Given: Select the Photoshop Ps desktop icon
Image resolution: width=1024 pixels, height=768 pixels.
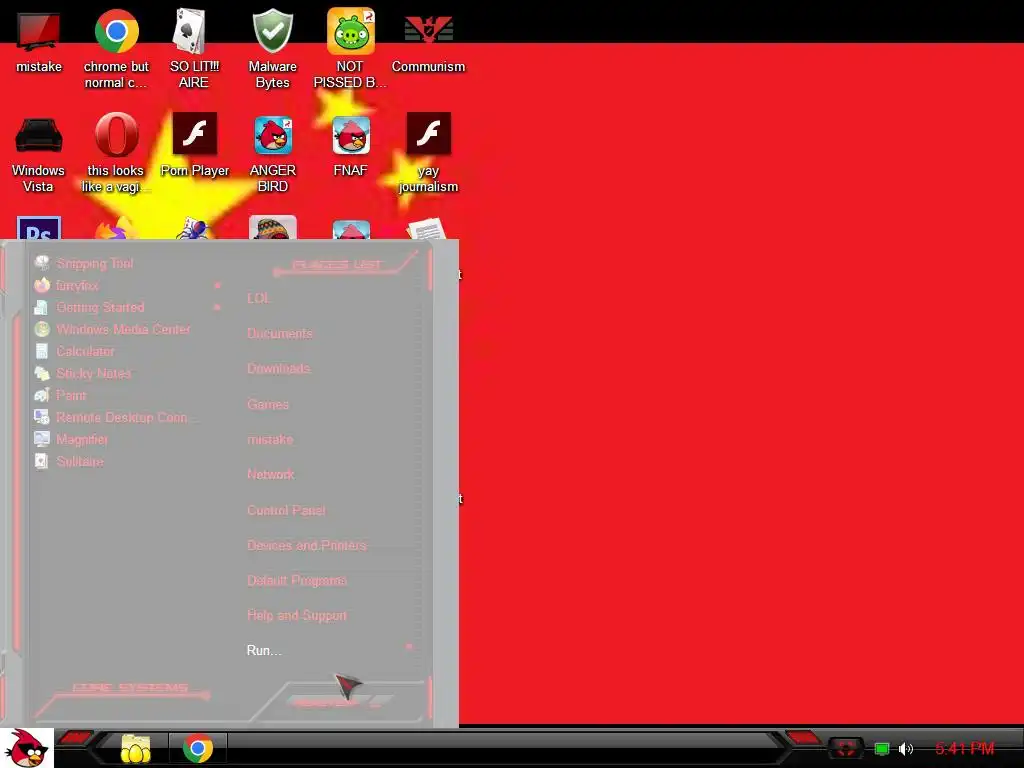Looking at the screenshot, I should [39, 229].
